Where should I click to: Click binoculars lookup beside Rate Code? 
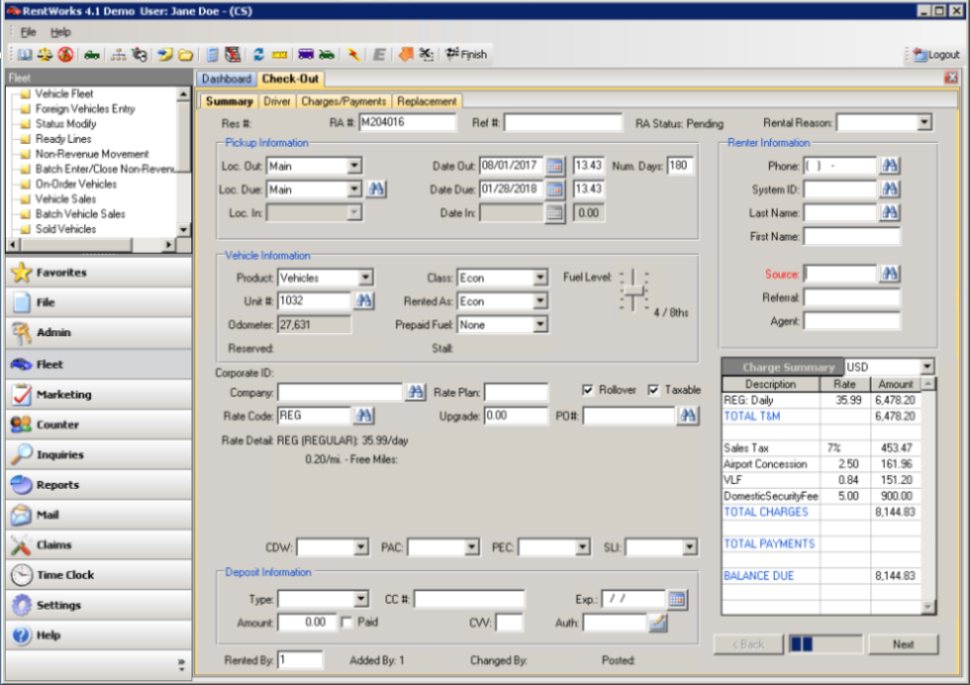364,416
